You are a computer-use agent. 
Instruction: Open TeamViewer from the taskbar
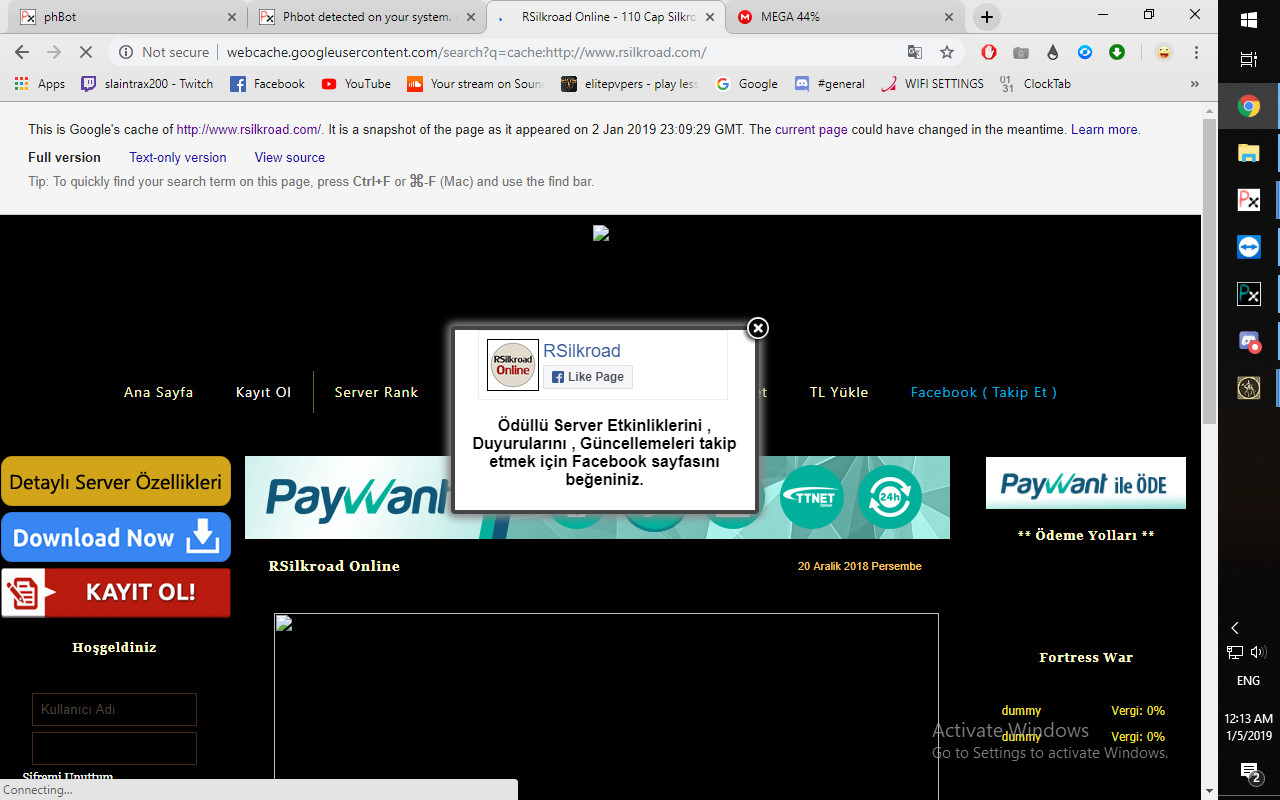click(x=1249, y=247)
